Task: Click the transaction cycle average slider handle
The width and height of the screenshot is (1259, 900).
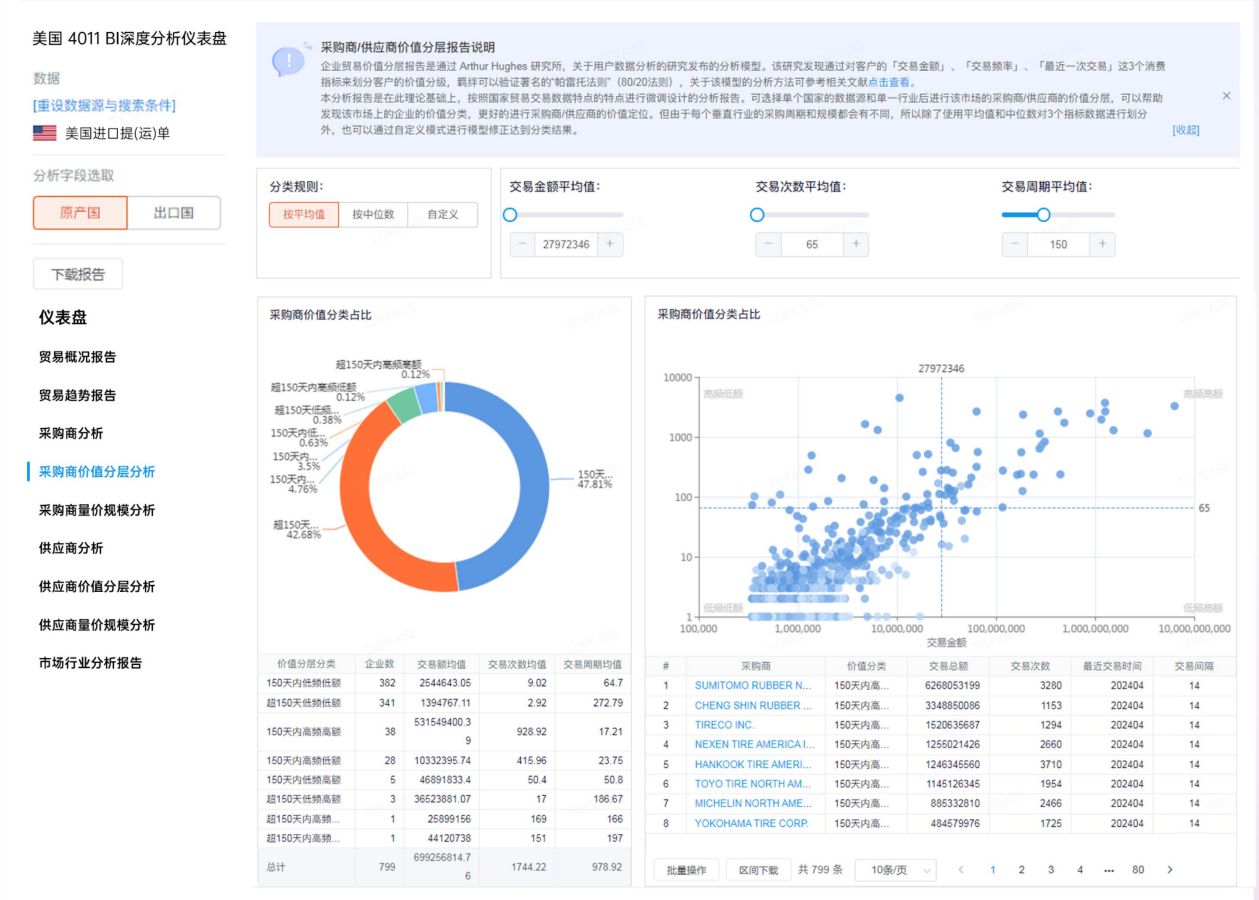Action: point(1044,215)
